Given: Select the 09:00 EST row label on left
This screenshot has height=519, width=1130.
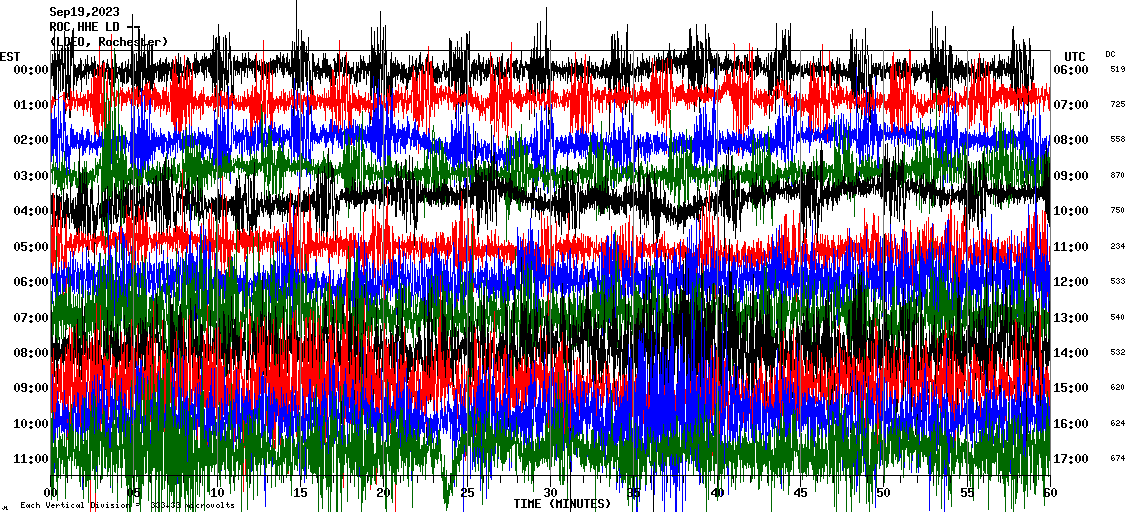Looking at the screenshot, I should tap(31, 388).
